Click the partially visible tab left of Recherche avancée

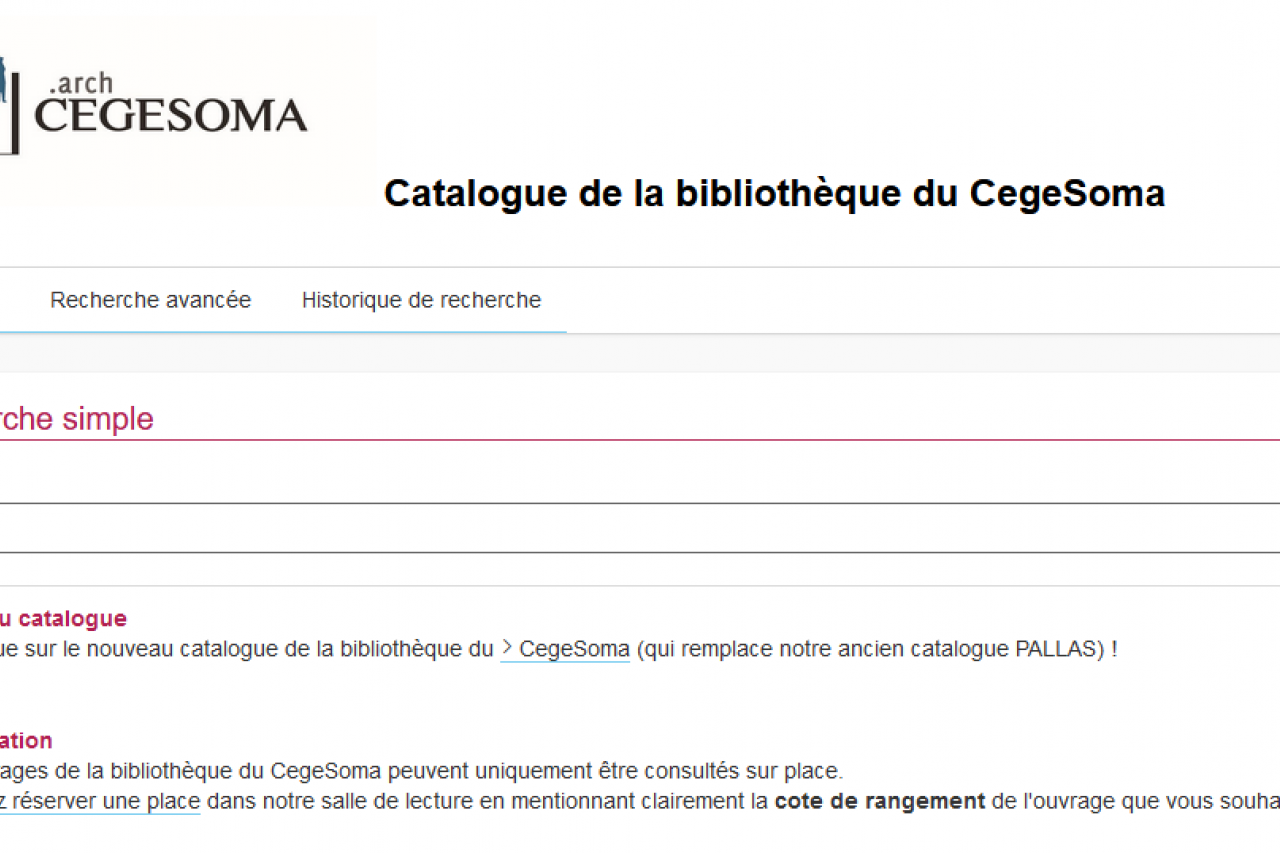coord(12,300)
